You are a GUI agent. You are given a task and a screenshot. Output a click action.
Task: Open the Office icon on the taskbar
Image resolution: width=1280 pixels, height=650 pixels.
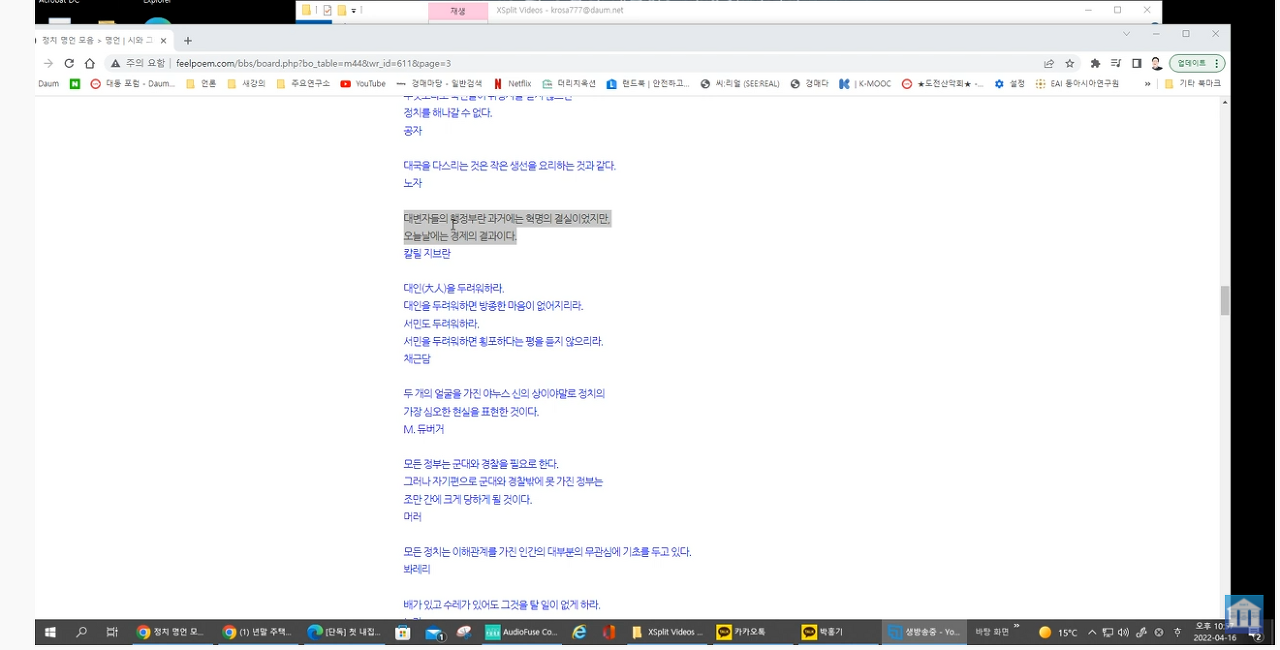(x=608, y=632)
